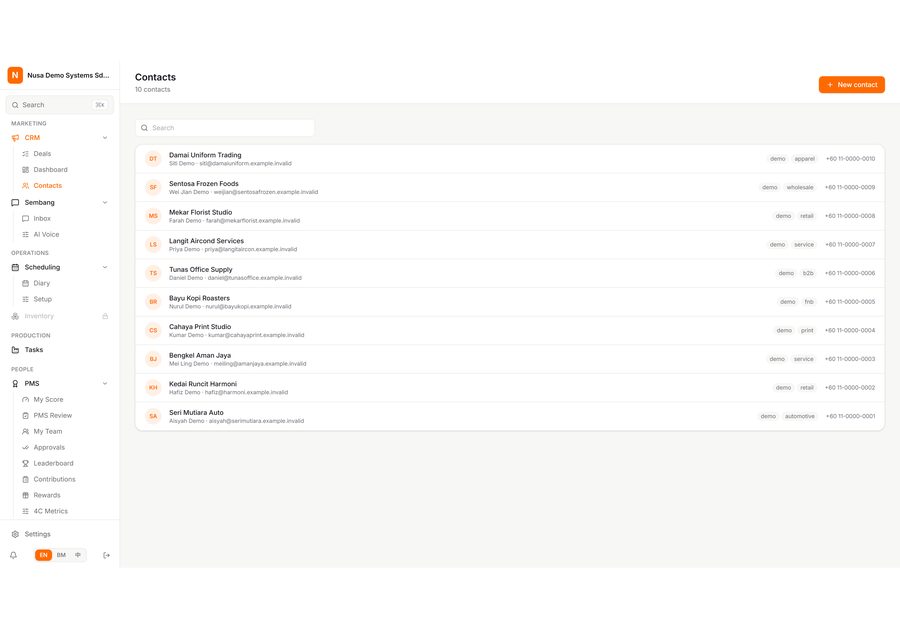Click the wholesale tag on Sentosa
The image size is (900, 629).
(800, 188)
